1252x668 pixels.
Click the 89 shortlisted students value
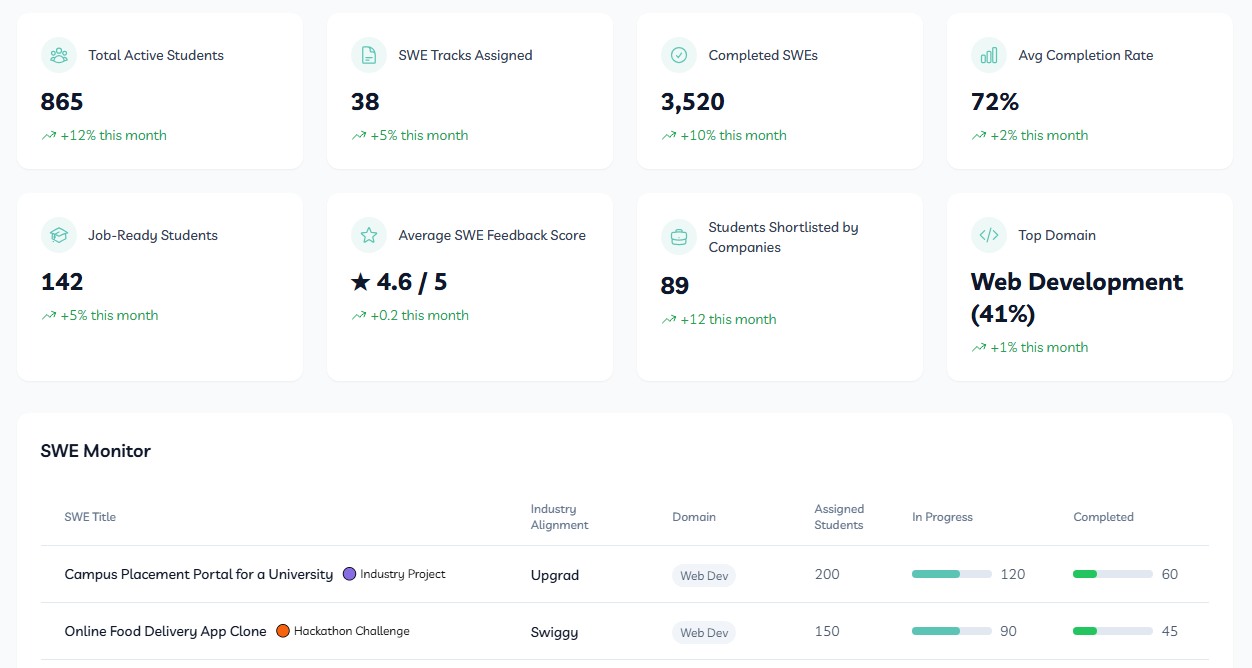click(675, 286)
